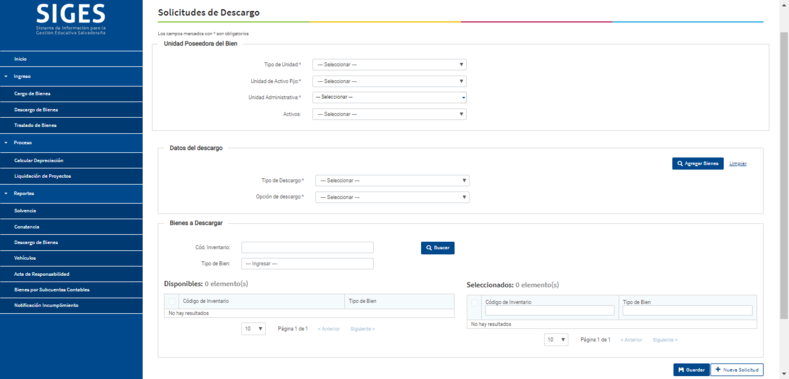Open the Unidad Administrativa dropdown

pos(389,97)
